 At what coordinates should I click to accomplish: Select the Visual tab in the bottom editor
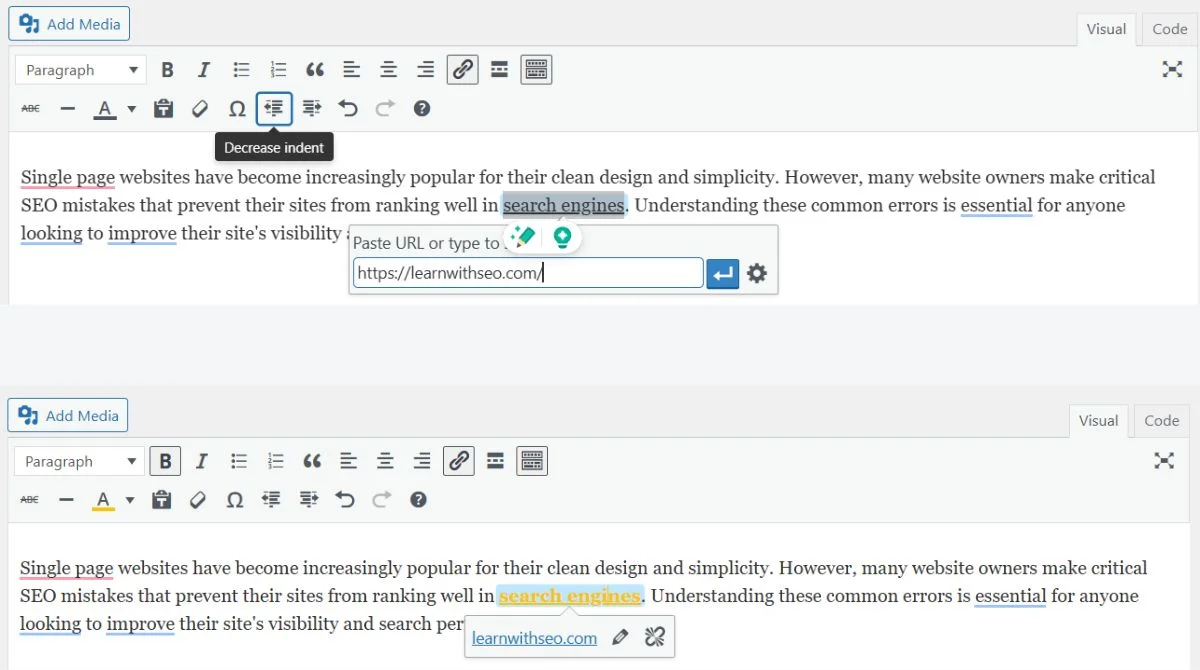tap(1098, 421)
